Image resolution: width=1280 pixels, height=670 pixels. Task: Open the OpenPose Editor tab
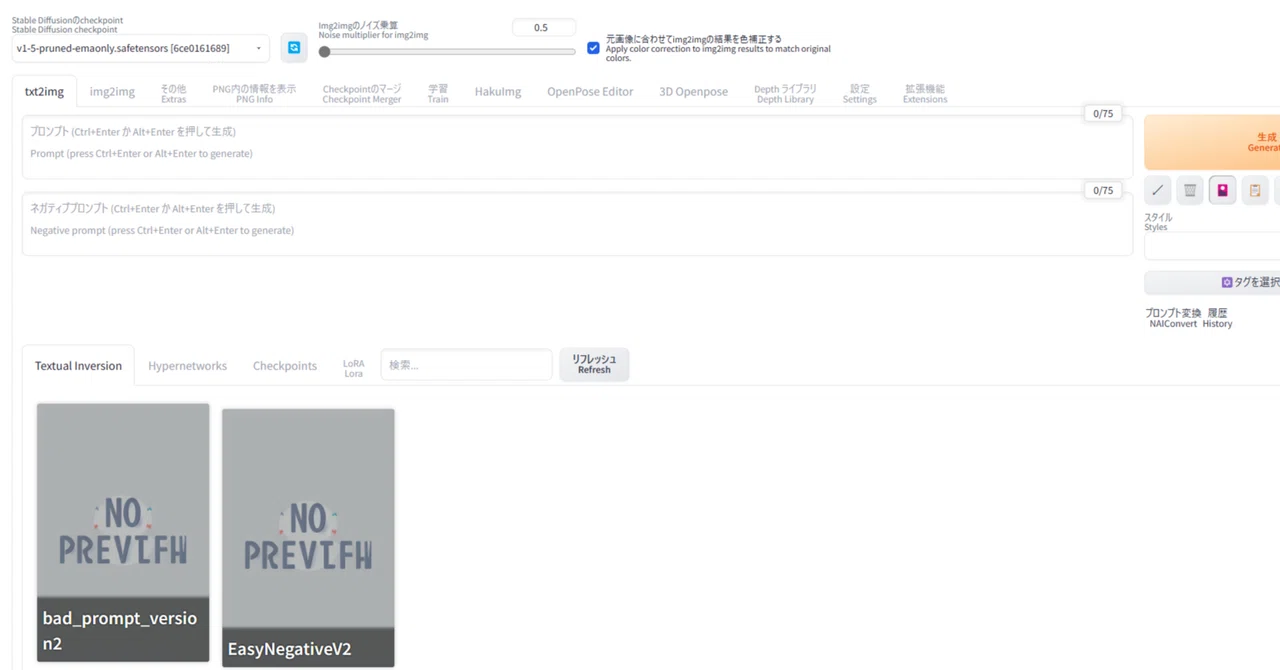pos(590,92)
